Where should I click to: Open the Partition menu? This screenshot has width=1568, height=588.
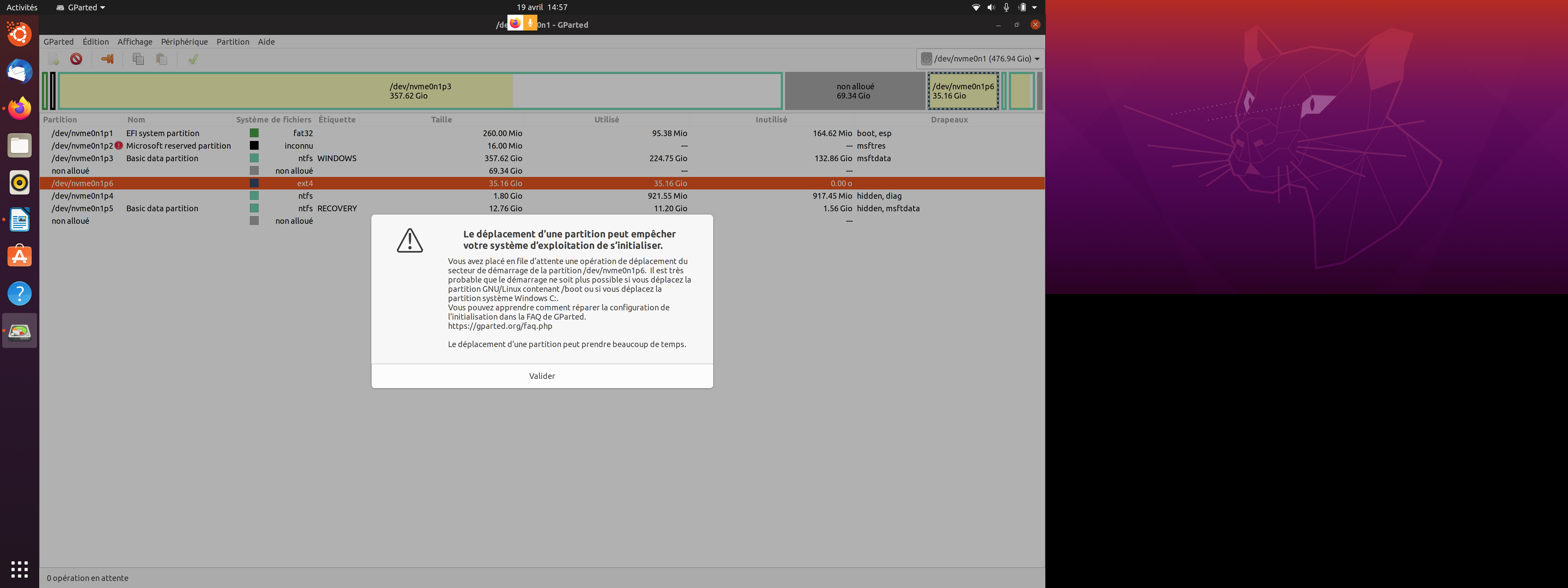click(232, 42)
